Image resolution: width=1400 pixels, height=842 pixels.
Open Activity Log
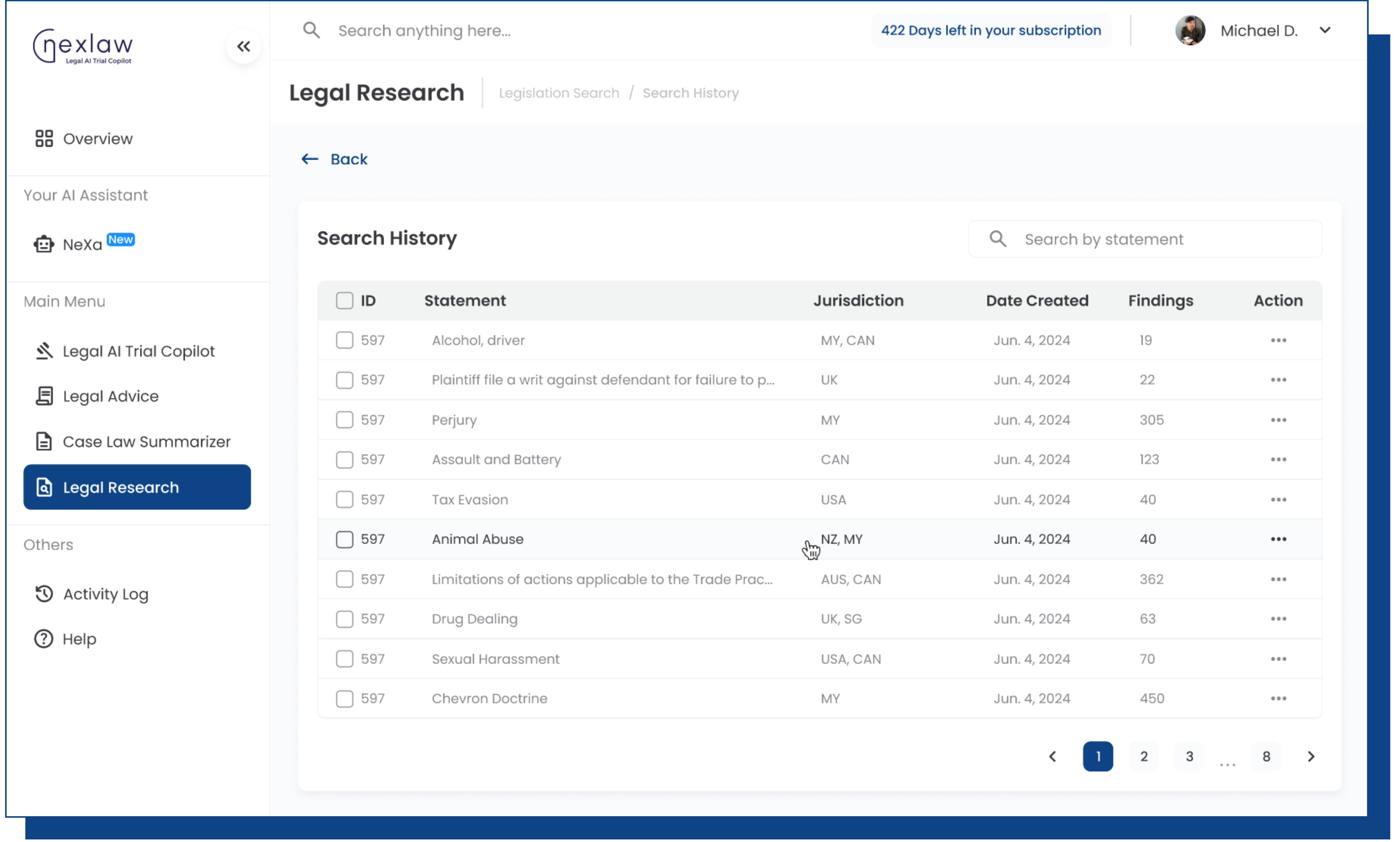point(91,594)
